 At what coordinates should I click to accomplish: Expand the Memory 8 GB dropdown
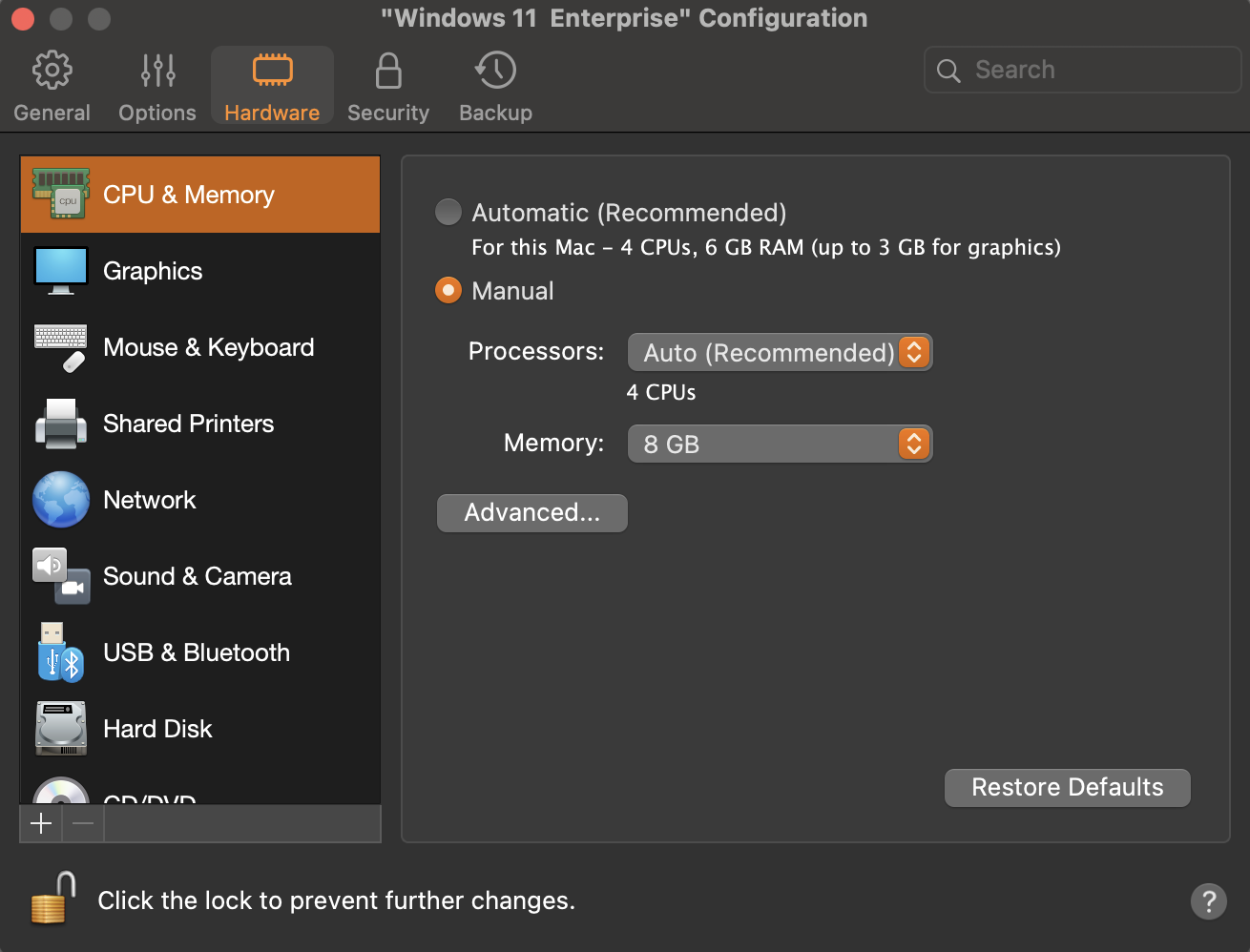tap(779, 444)
